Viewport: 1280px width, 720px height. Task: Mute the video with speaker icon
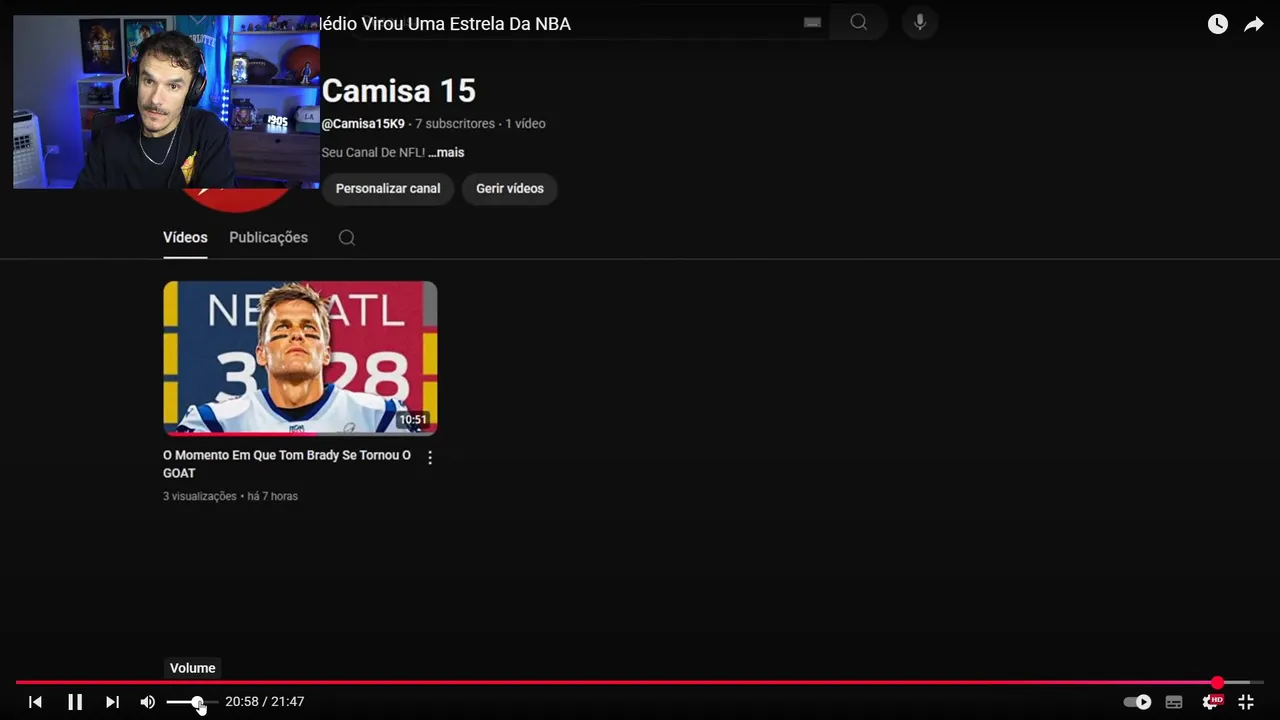point(148,702)
